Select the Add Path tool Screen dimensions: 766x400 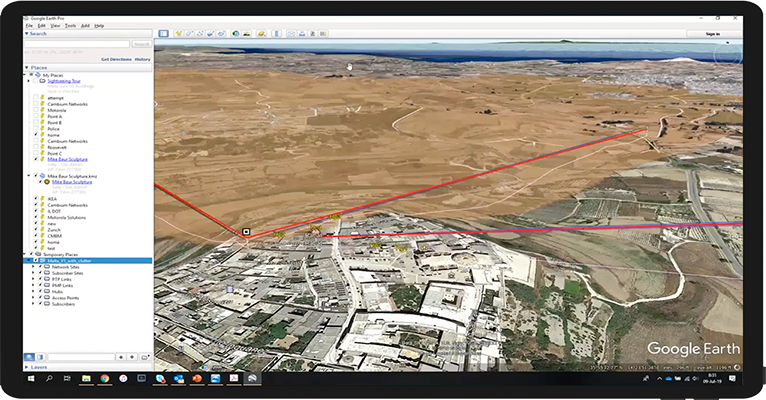click(200, 34)
